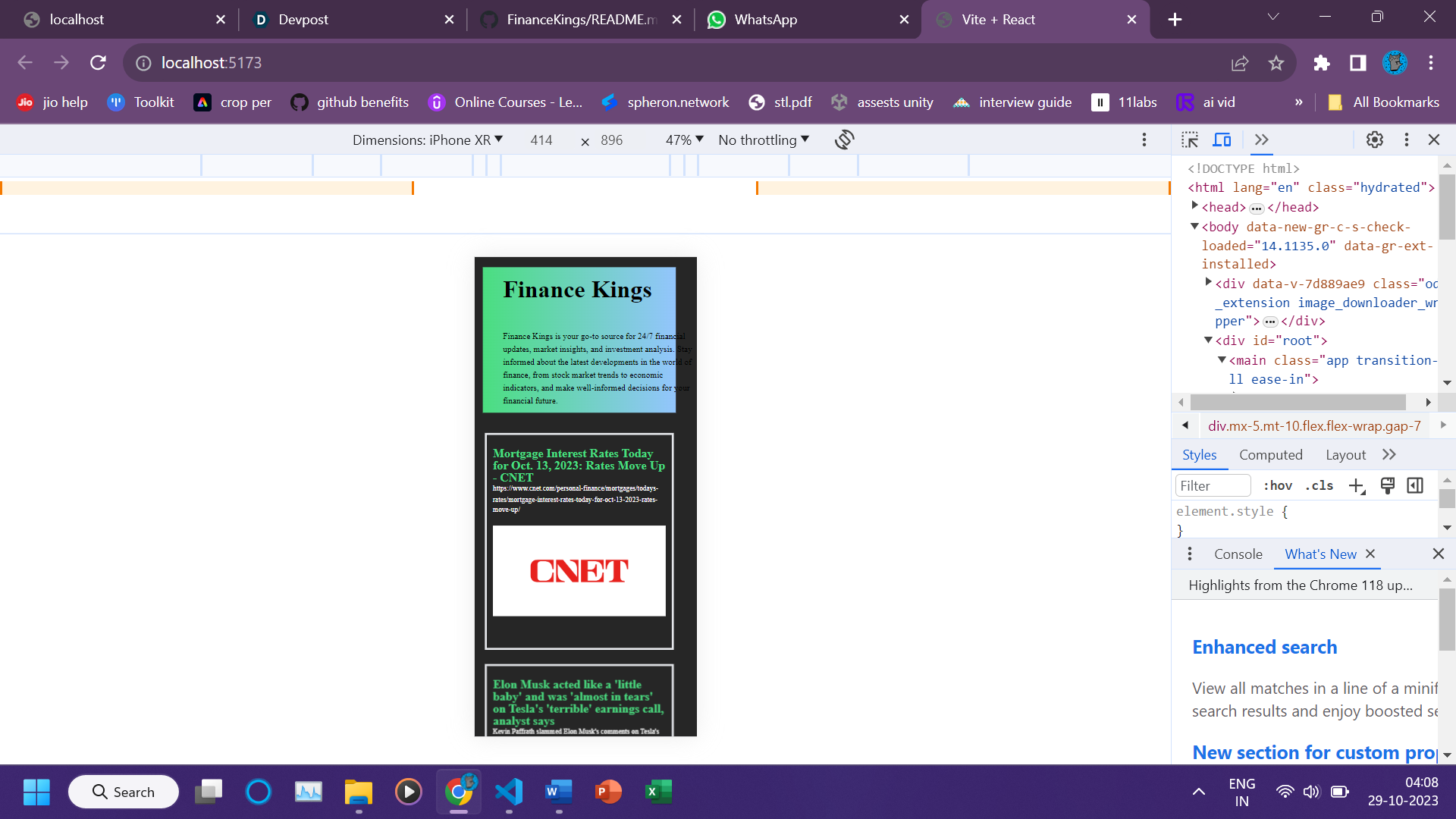
Task: Click the new style rule plus icon
Action: click(x=1357, y=486)
